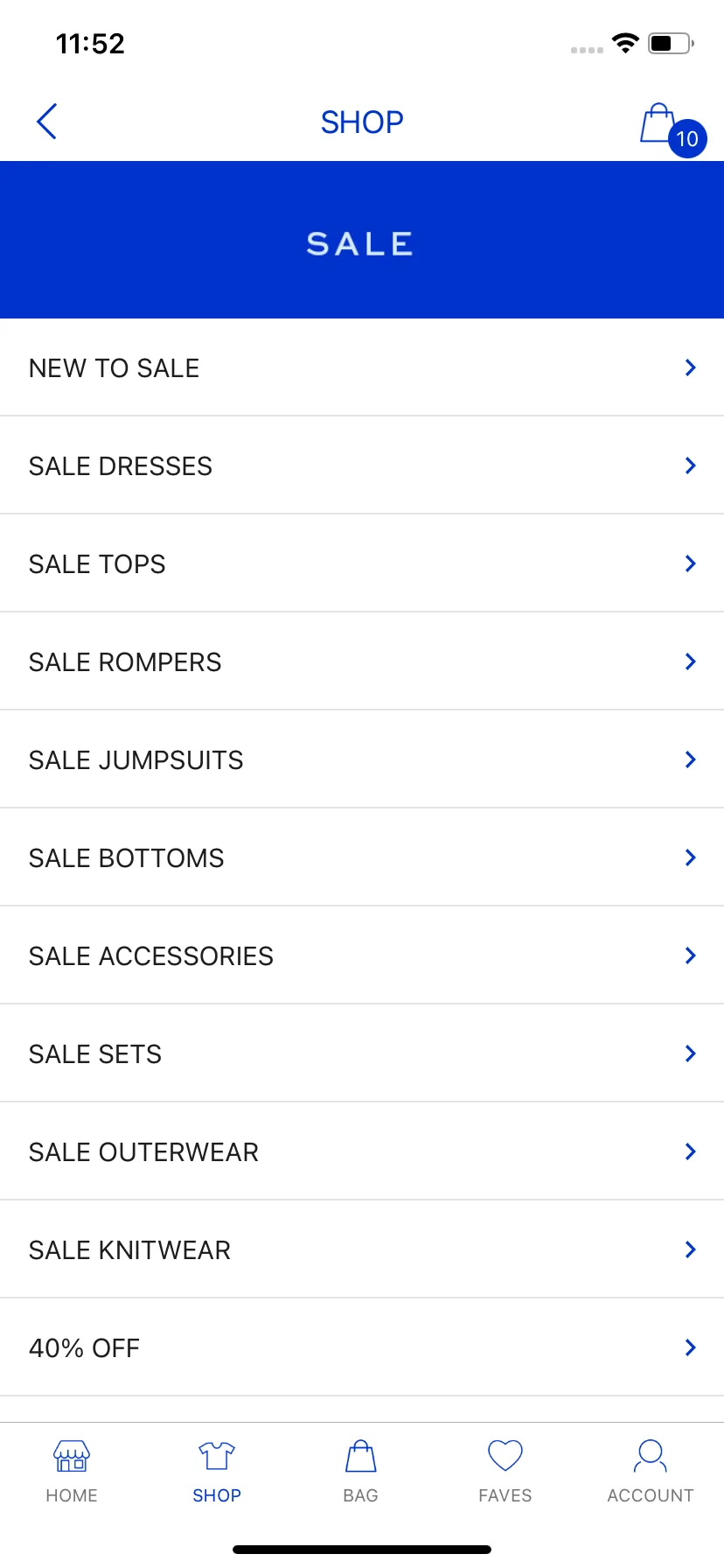
Task: Select the Shop t-shirt icon
Action: [x=217, y=1456]
